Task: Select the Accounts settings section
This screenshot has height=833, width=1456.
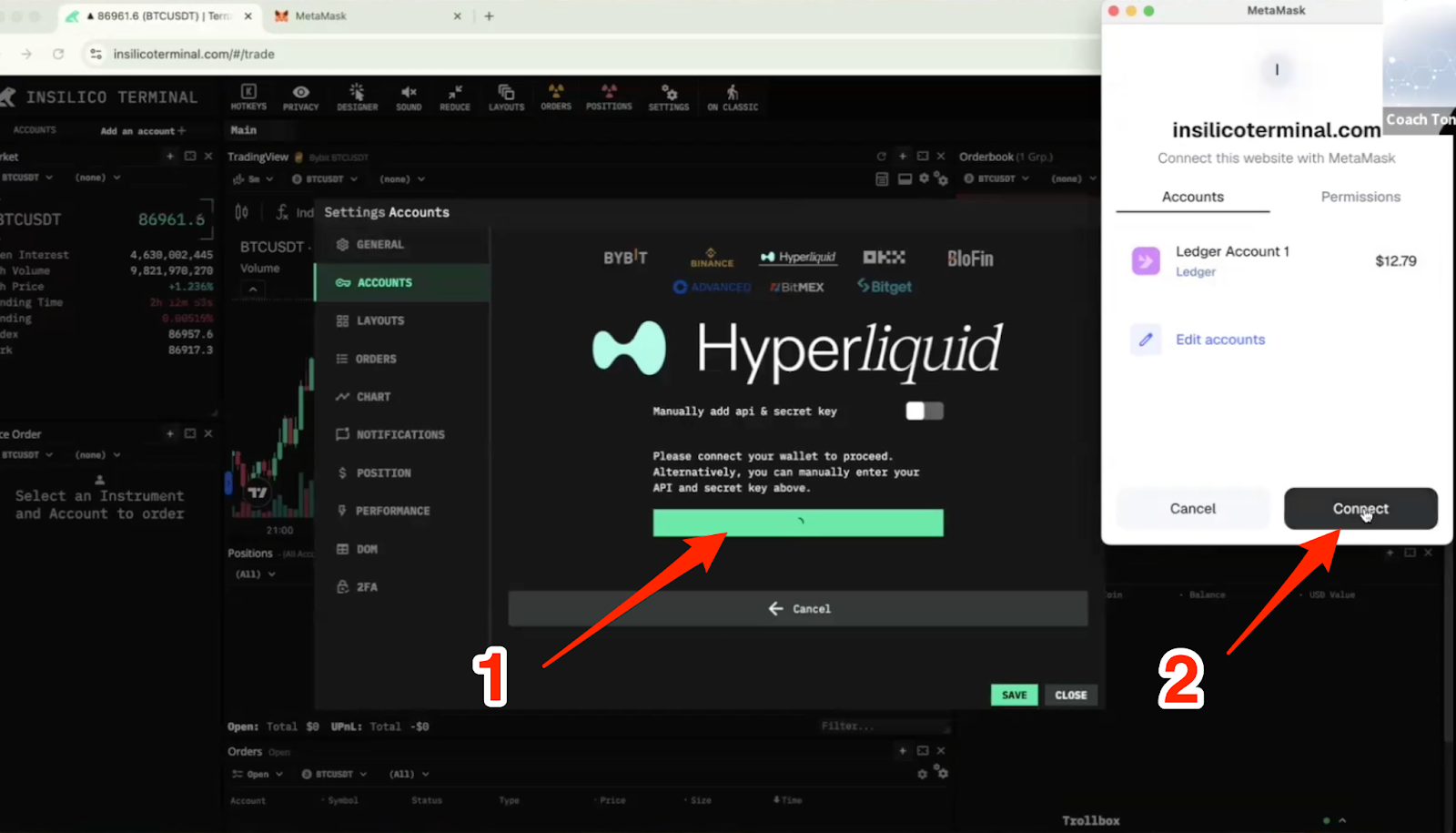Action: tap(402, 282)
